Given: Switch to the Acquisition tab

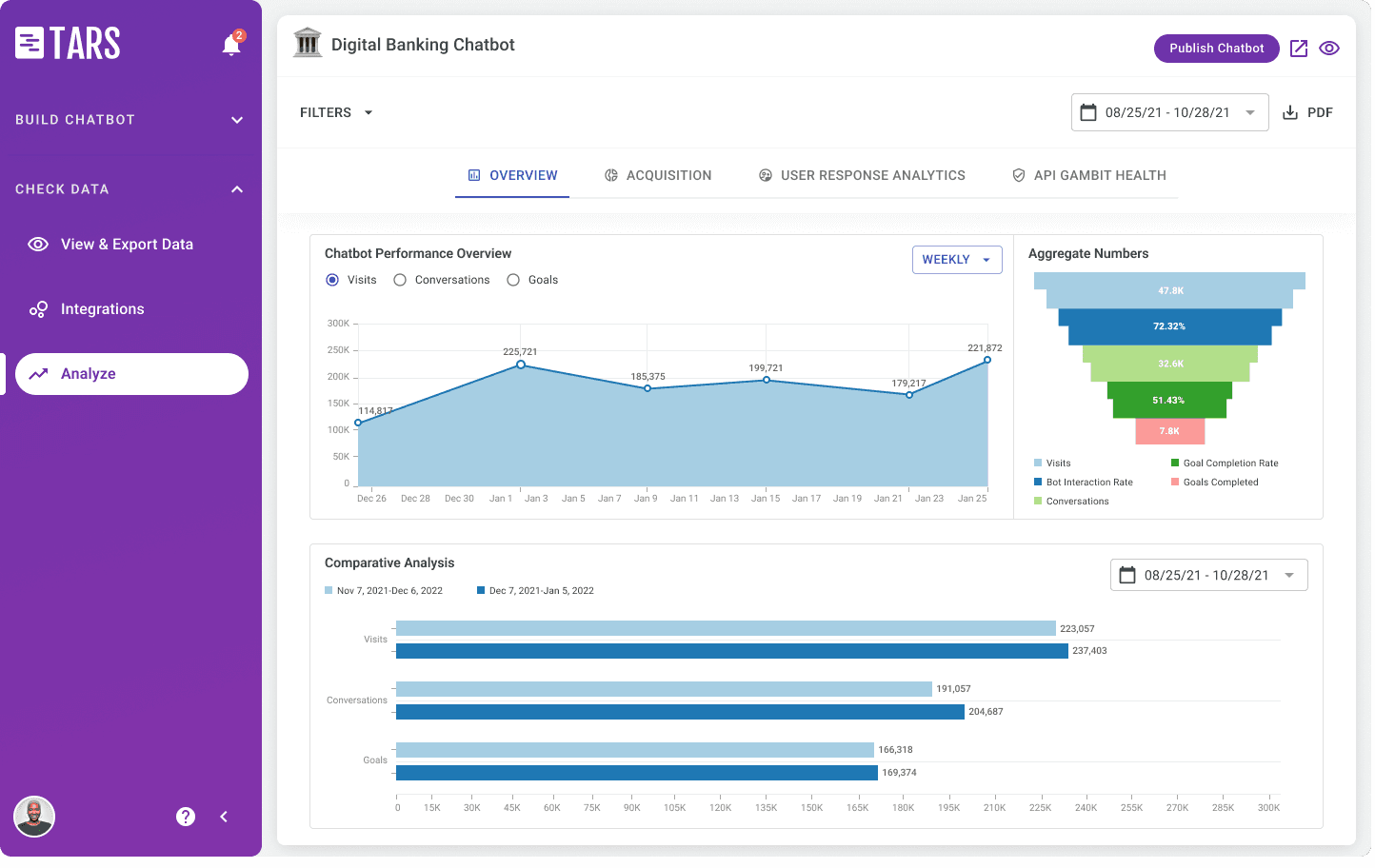Looking at the screenshot, I should 660,176.
